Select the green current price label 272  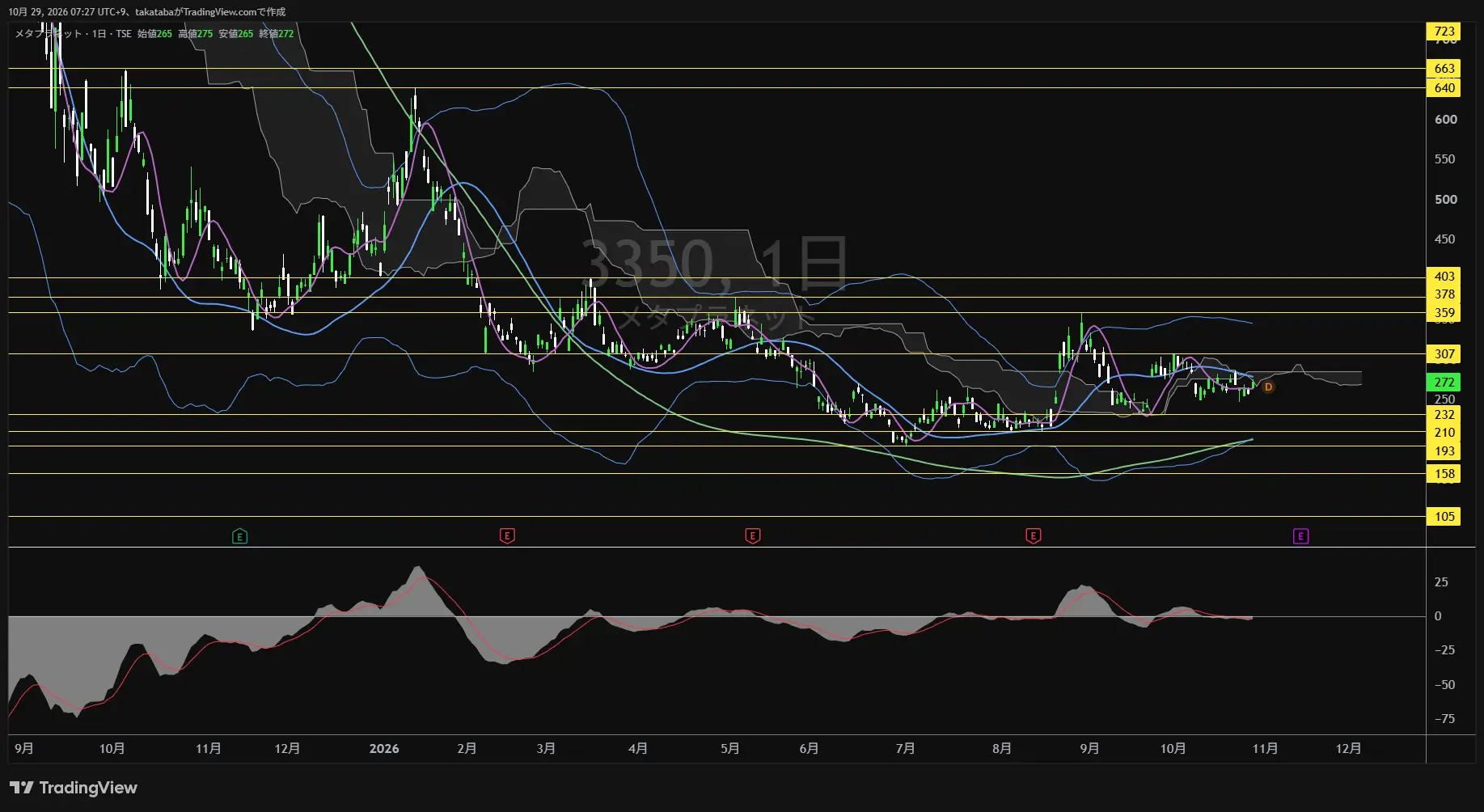coord(1444,382)
